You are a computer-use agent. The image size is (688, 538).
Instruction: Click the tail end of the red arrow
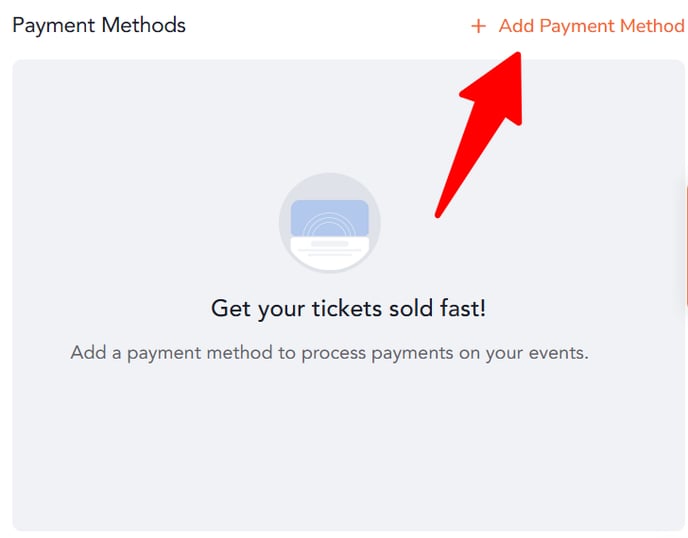438,214
